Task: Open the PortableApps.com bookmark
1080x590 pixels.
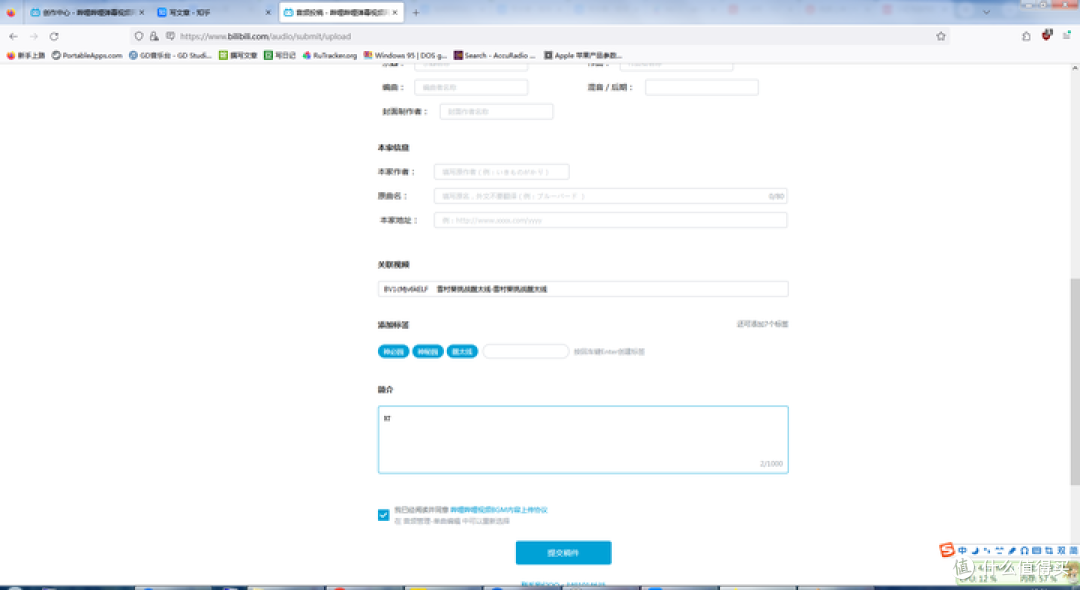Action: pos(87,55)
